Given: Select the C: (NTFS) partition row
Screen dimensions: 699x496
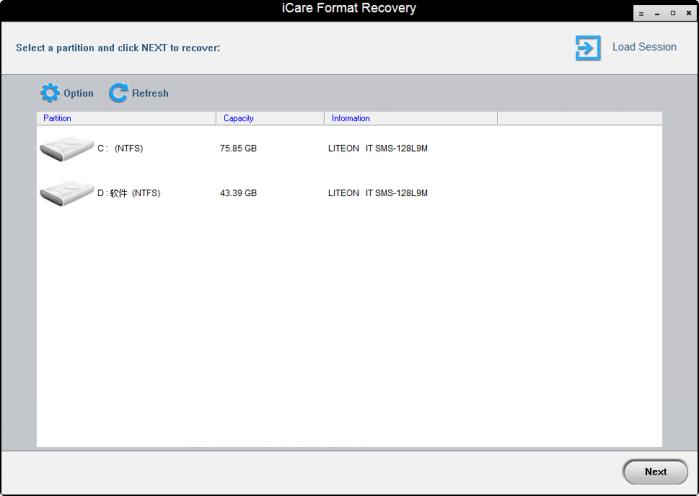Looking at the screenshot, I should point(349,148).
